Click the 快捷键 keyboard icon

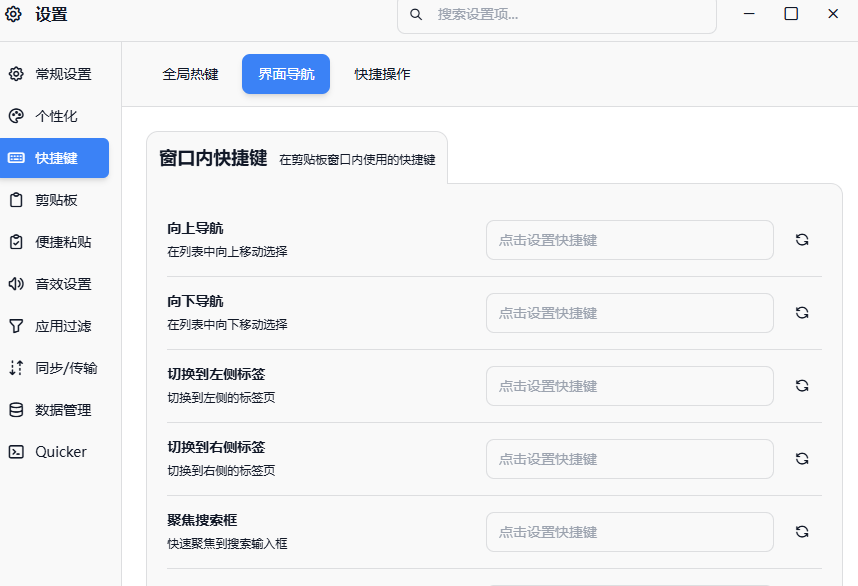pyautogui.click(x=16, y=158)
